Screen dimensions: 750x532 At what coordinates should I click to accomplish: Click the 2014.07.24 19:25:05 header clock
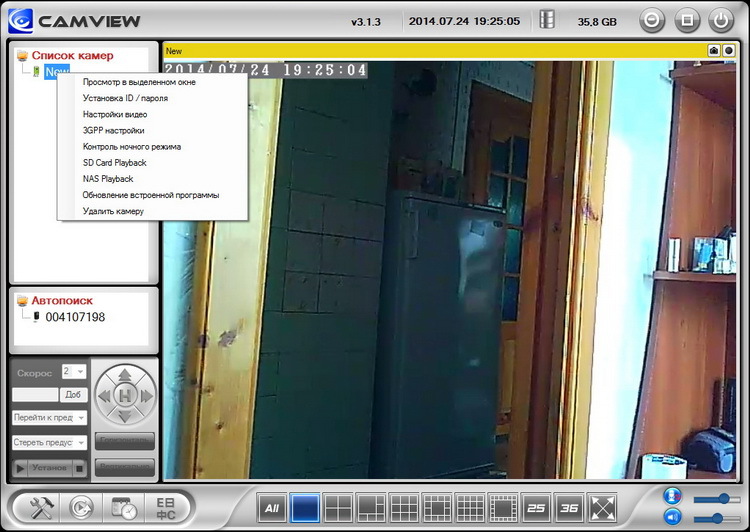click(464, 21)
